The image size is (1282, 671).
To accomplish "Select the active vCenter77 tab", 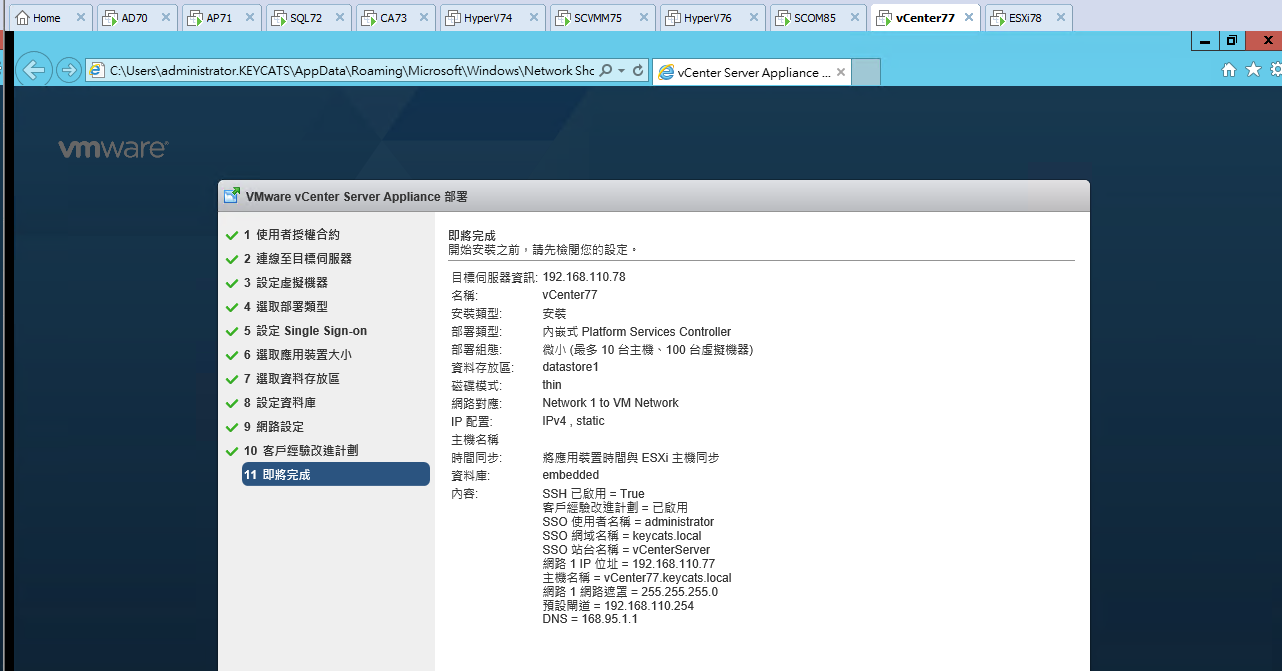I will 924,18.
